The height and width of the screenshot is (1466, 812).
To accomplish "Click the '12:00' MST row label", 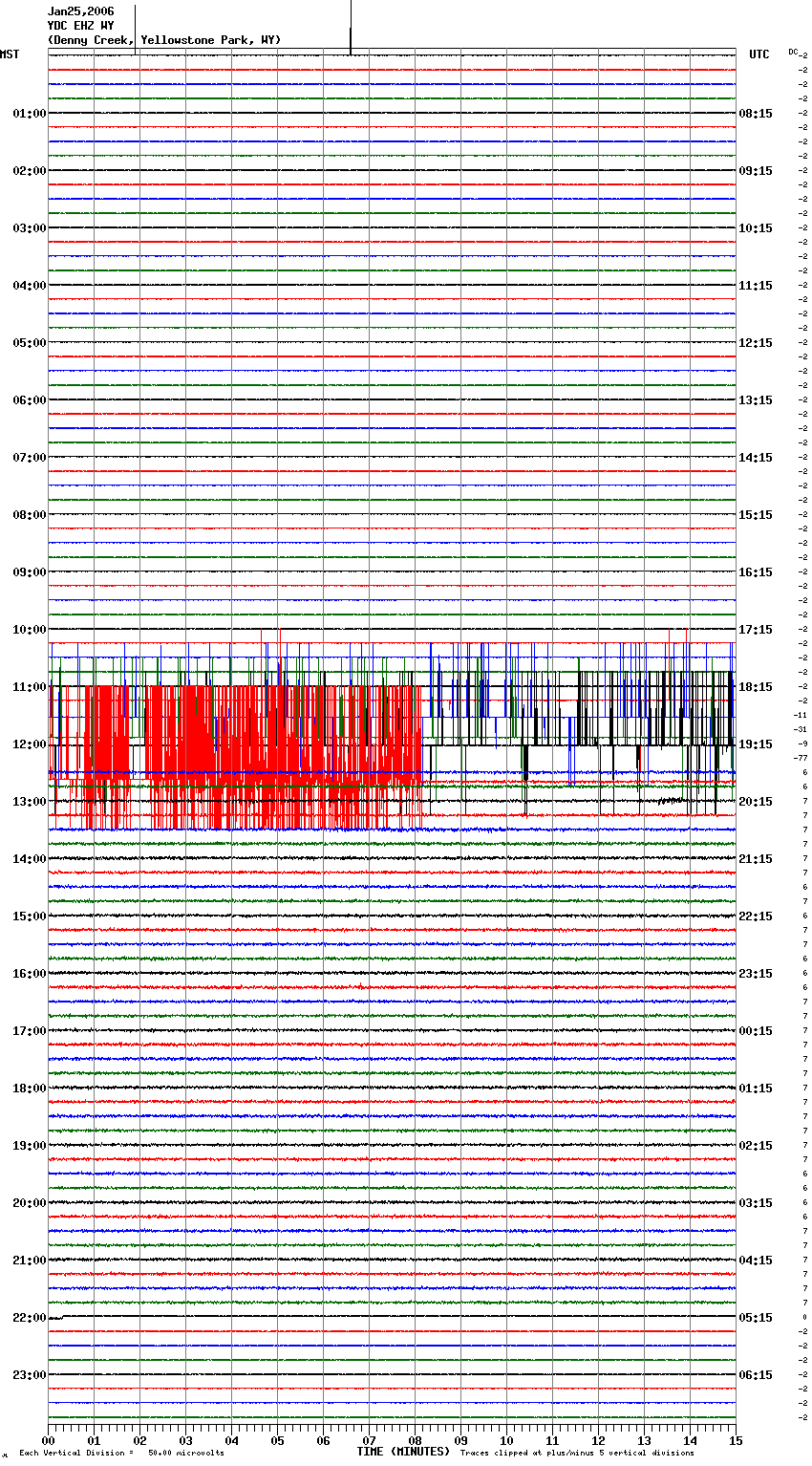I will [x=30, y=744].
